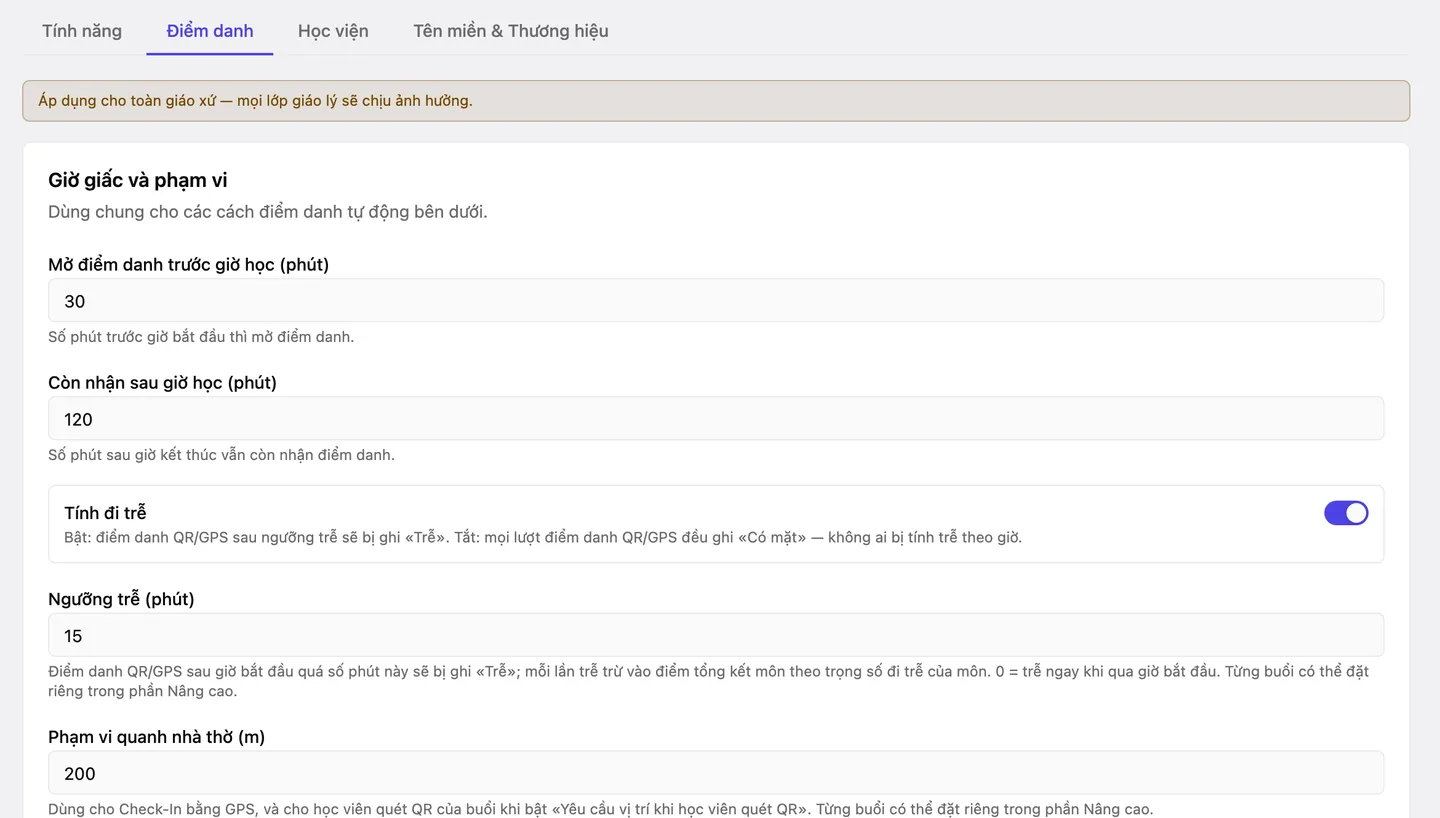Focus the Ngưỡng trễ (phút) input
Viewport: 1440px width, 818px height.
click(716, 635)
